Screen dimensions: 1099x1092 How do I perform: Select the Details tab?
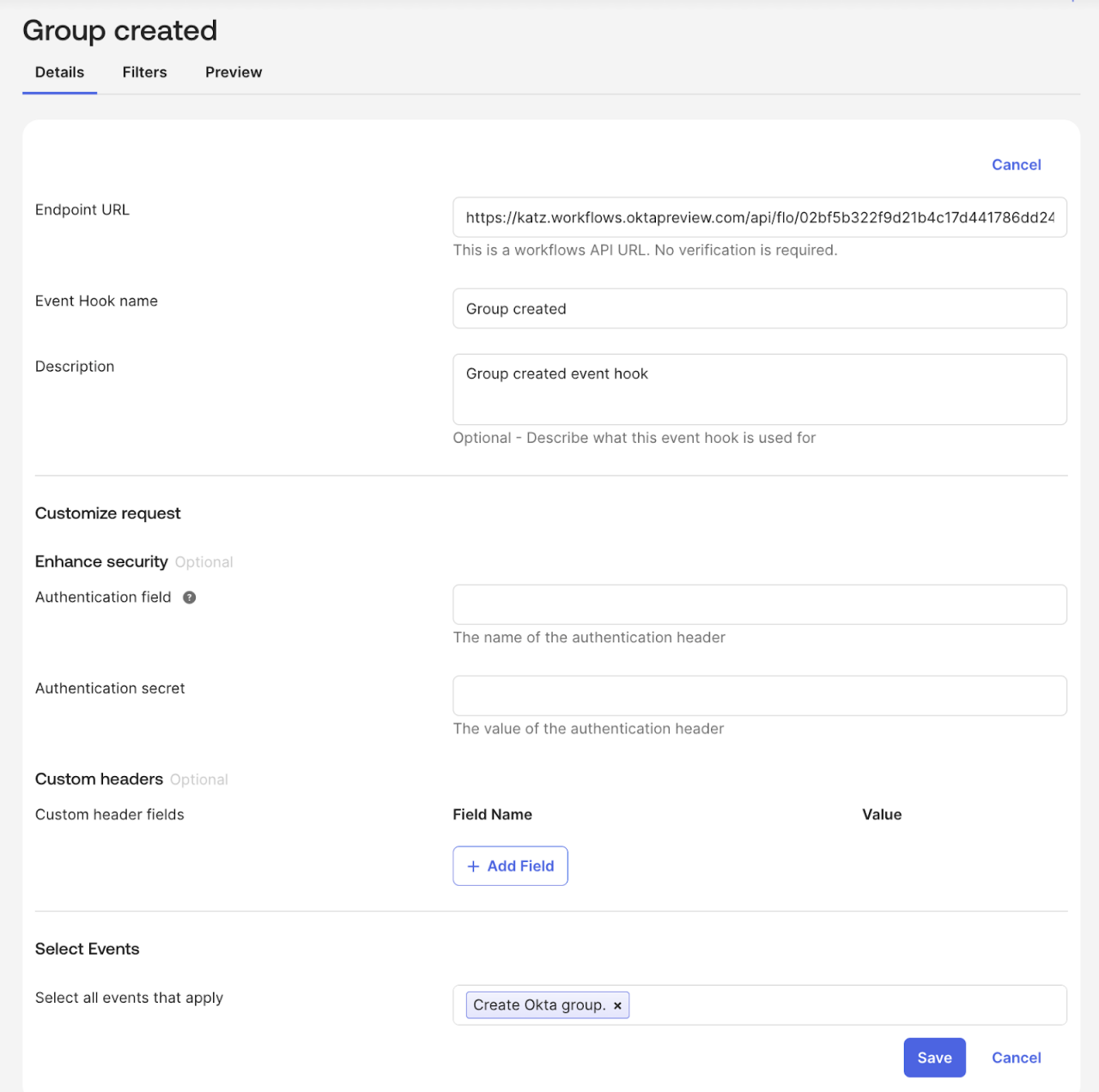tap(59, 72)
